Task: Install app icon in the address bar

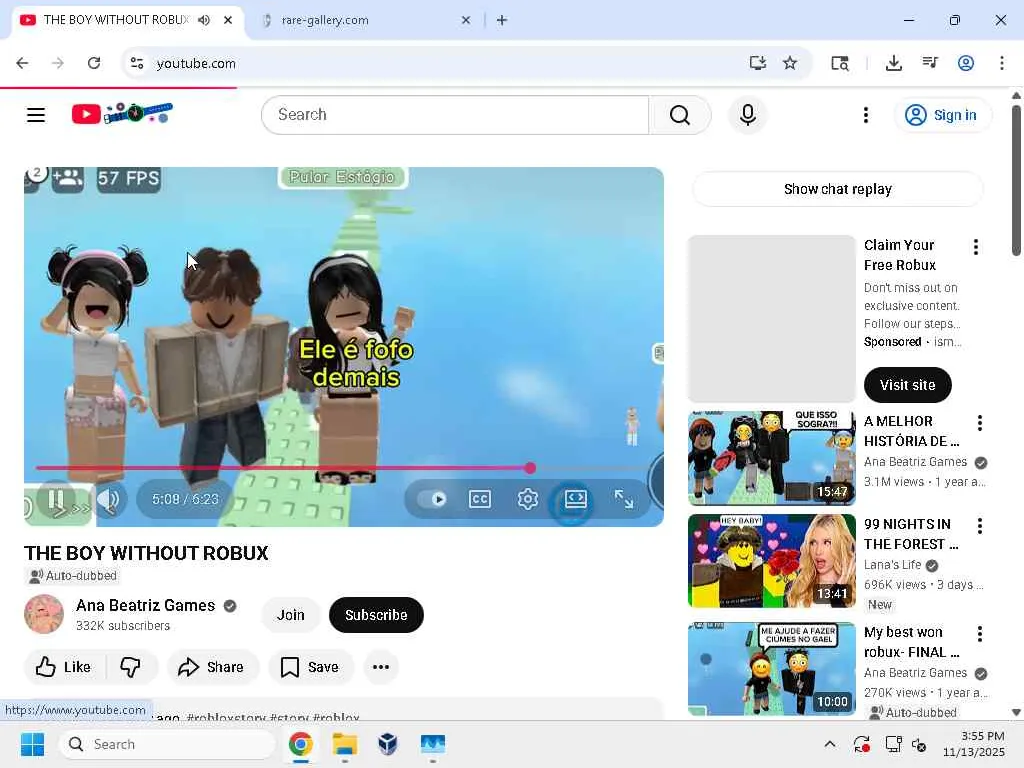Action: coord(758,63)
